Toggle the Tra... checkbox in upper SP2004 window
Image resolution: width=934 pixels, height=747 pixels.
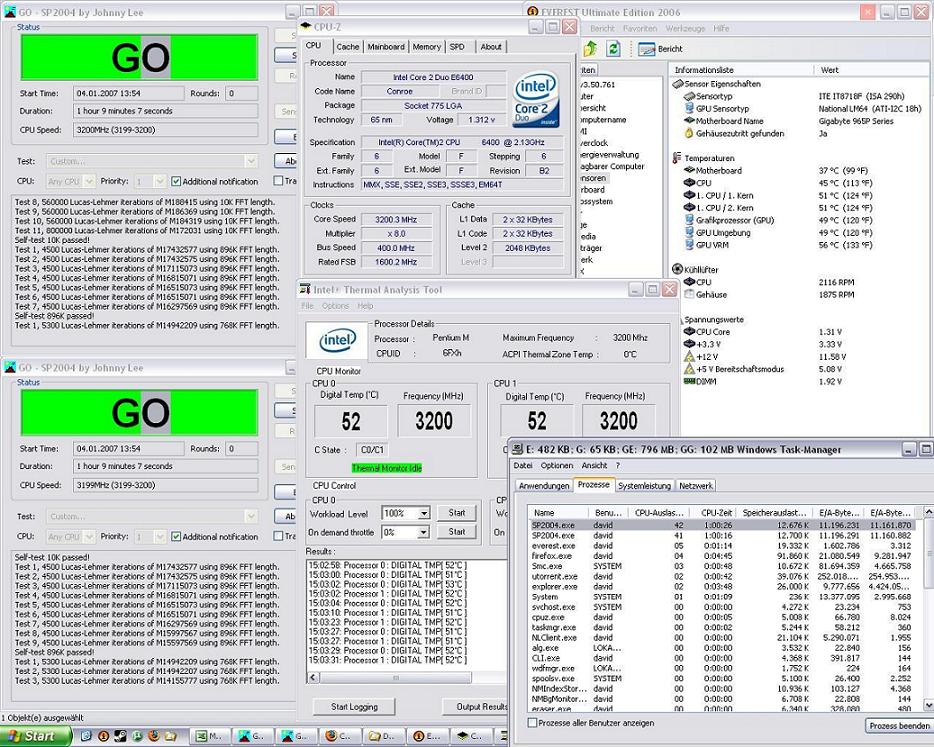tap(278, 180)
